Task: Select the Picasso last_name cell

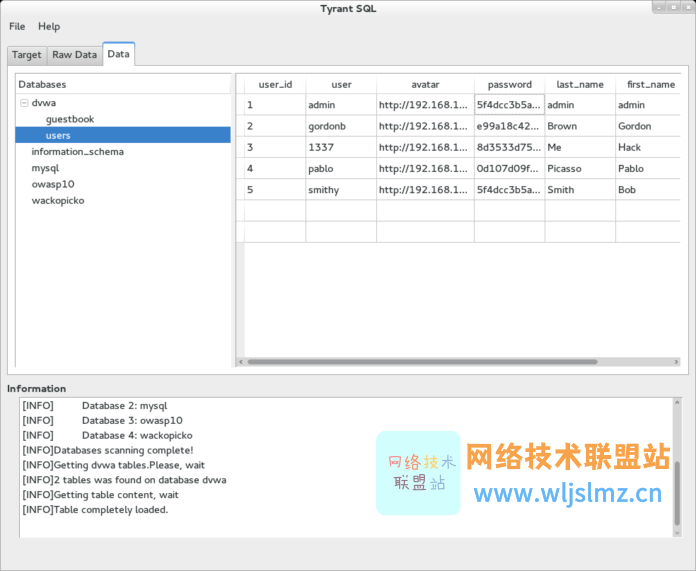Action: point(580,169)
